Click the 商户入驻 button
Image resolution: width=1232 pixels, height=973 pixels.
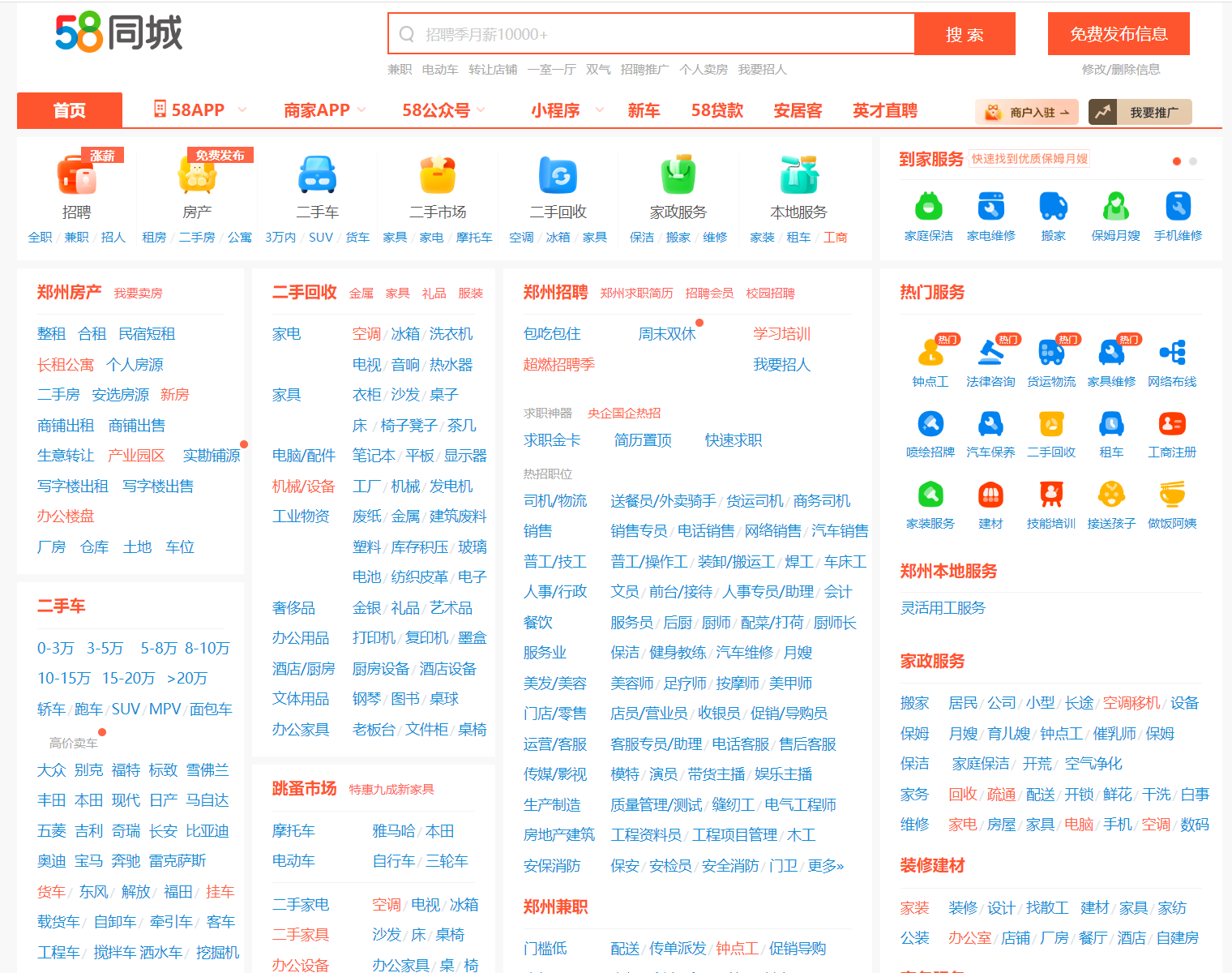coord(1027,112)
